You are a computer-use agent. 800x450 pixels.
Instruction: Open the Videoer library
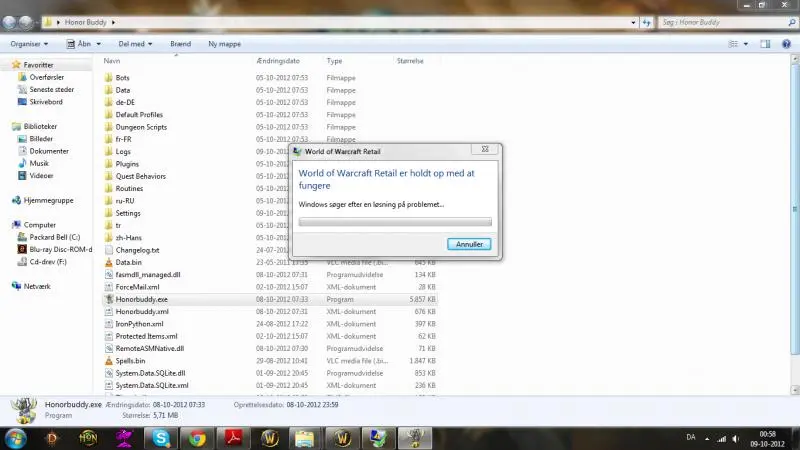(x=41, y=176)
